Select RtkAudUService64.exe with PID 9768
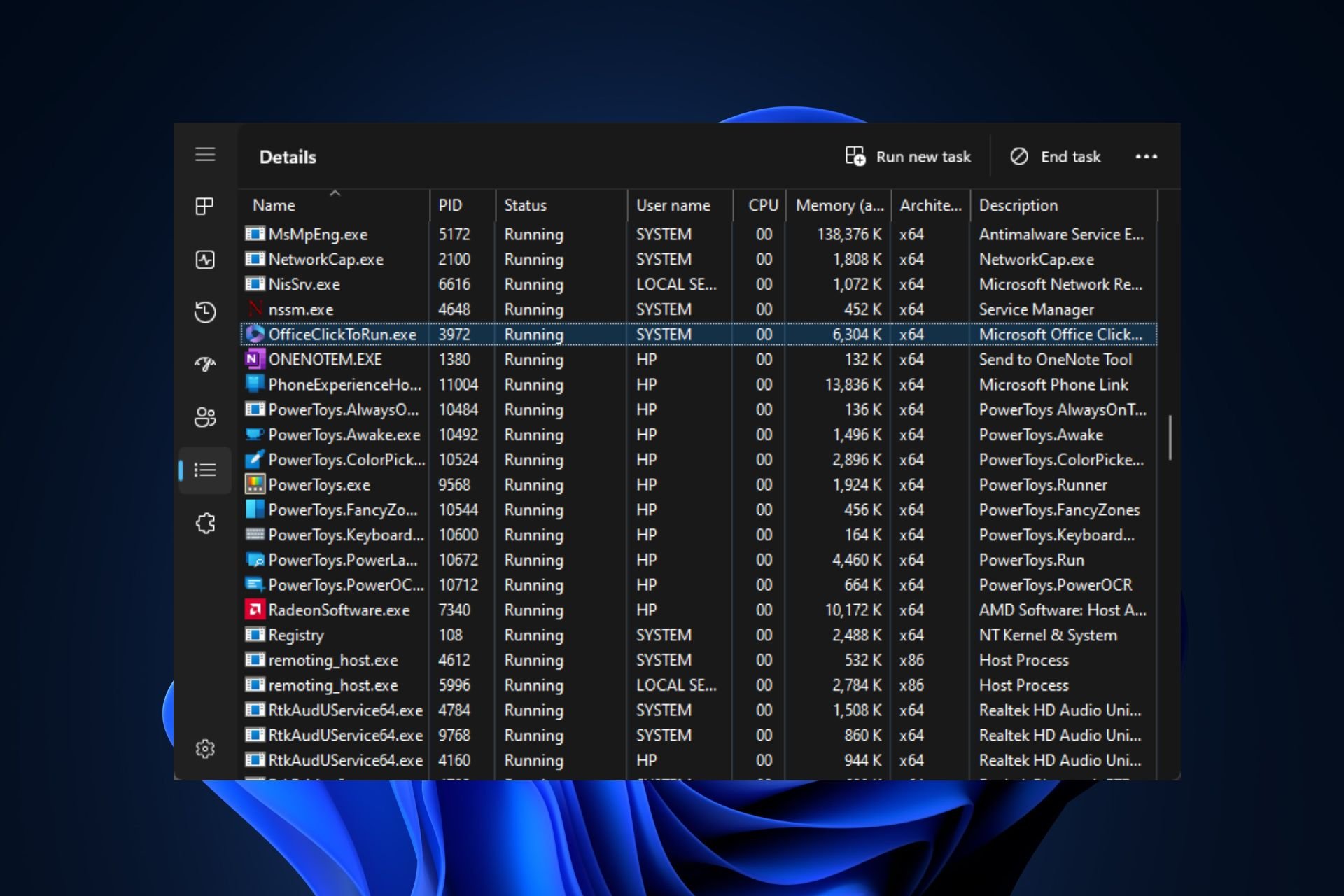Viewport: 1344px width, 896px height. click(x=346, y=736)
